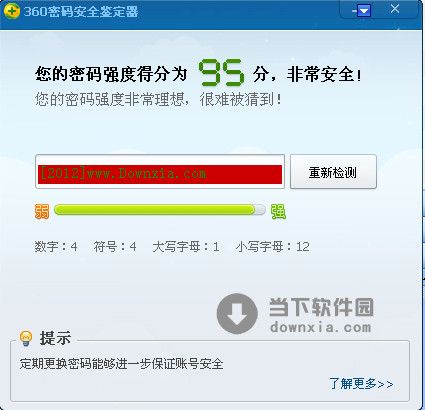Select the 数字：4 count text
This screenshot has height=410, width=425.
56,247
